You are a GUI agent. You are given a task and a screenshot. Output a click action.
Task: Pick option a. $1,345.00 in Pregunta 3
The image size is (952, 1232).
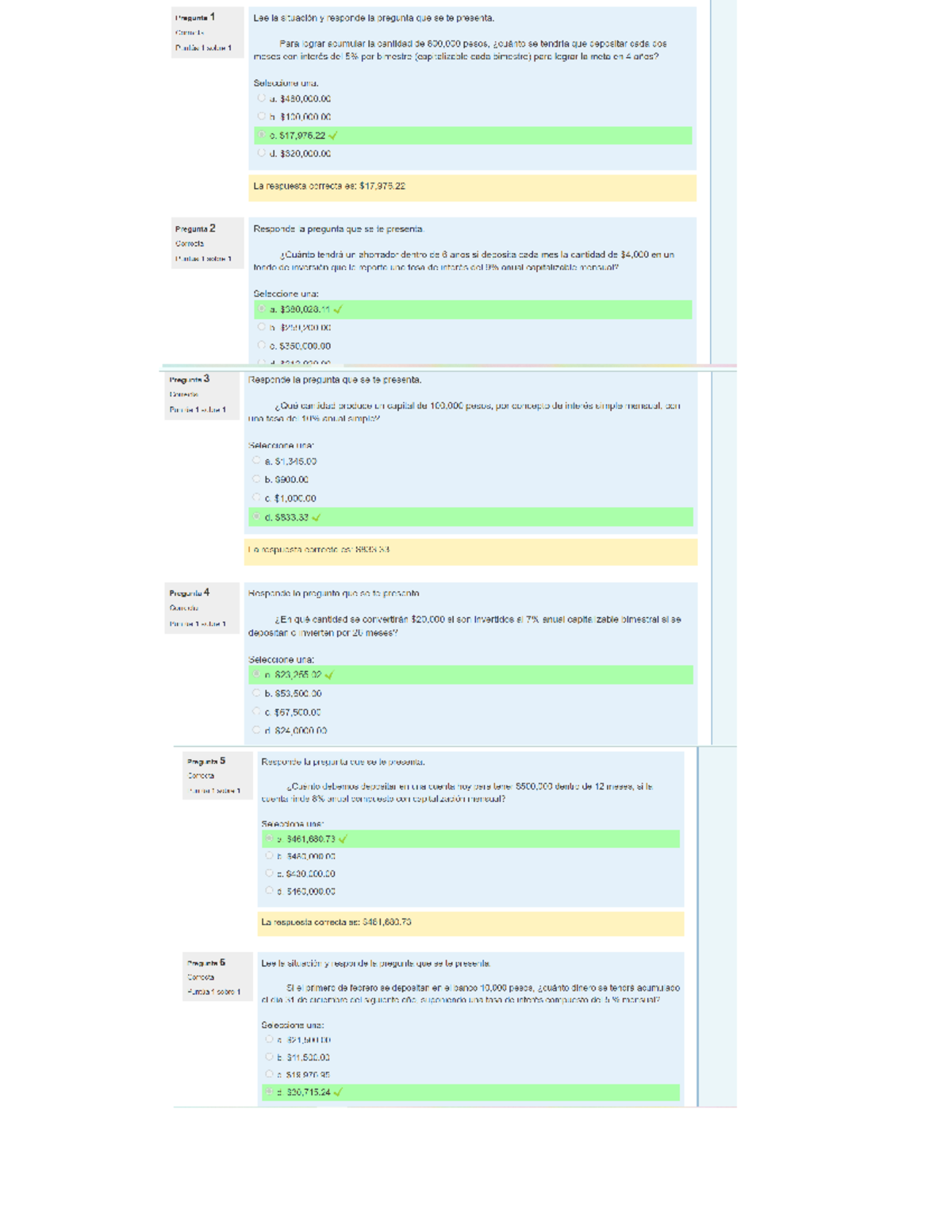256,460
